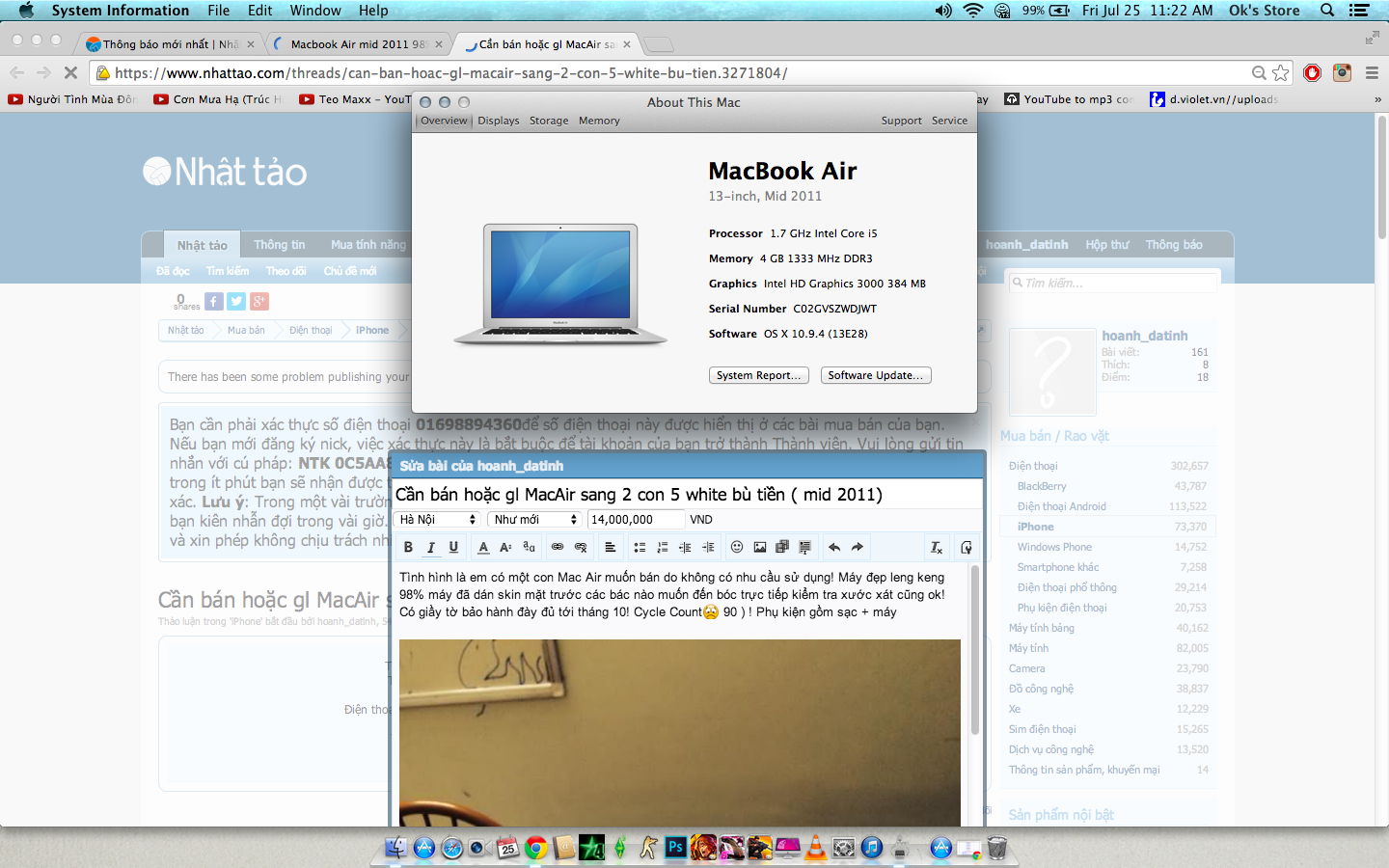Viewport: 1389px width, 868px height.
Task: Switch to Storage tab in About This Mac
Action: point(549,121)
